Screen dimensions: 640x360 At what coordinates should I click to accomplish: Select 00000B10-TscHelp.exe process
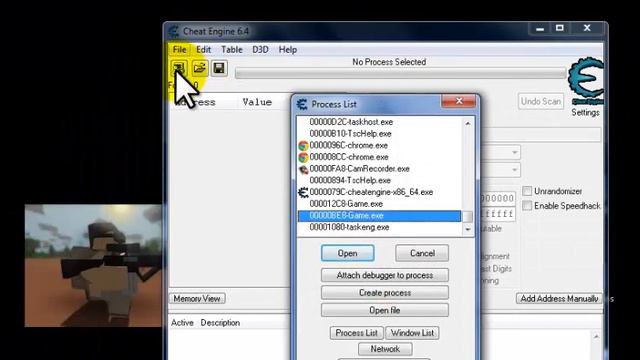[350, 134]
